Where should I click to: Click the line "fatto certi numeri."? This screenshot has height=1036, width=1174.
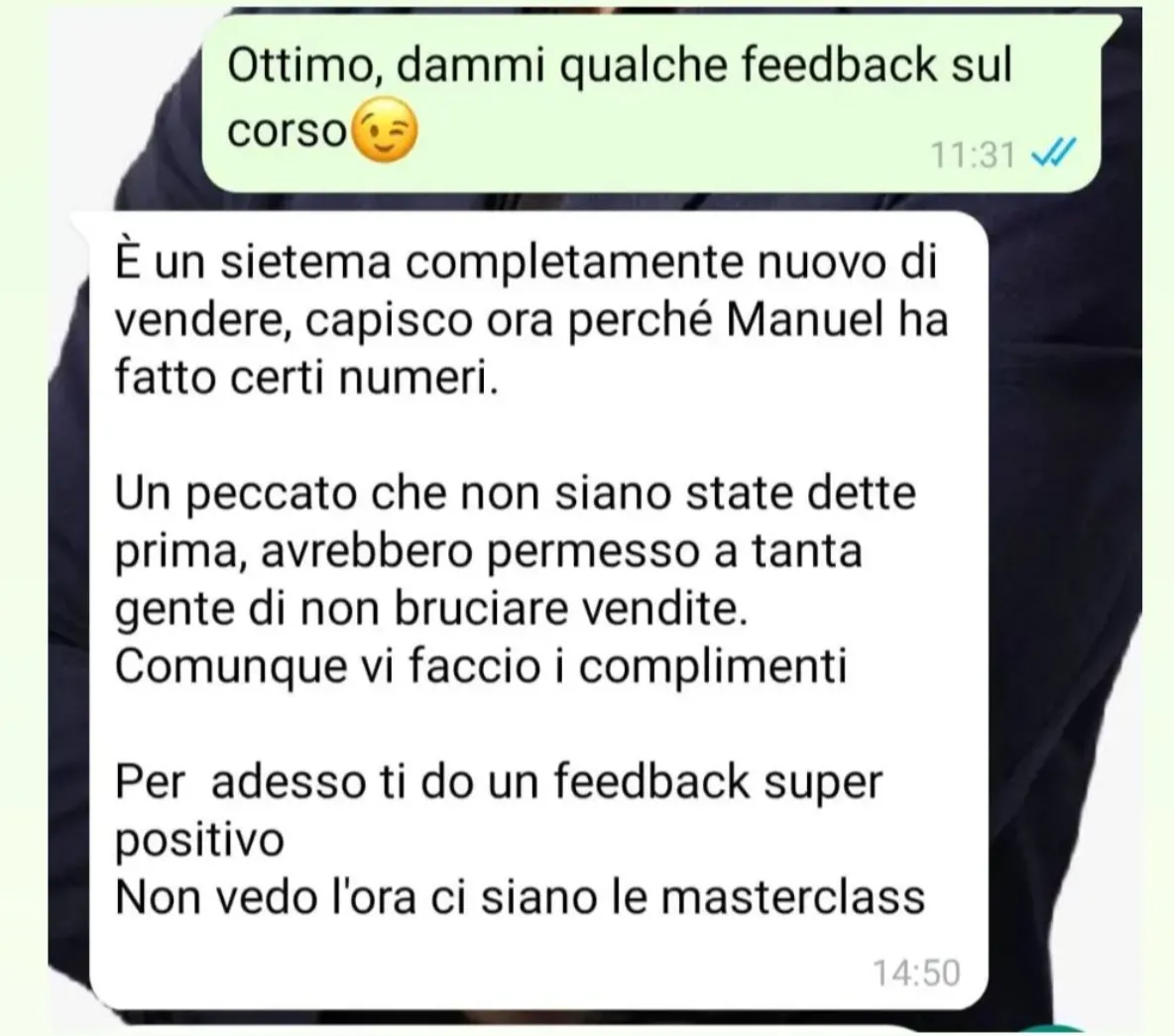306,377
